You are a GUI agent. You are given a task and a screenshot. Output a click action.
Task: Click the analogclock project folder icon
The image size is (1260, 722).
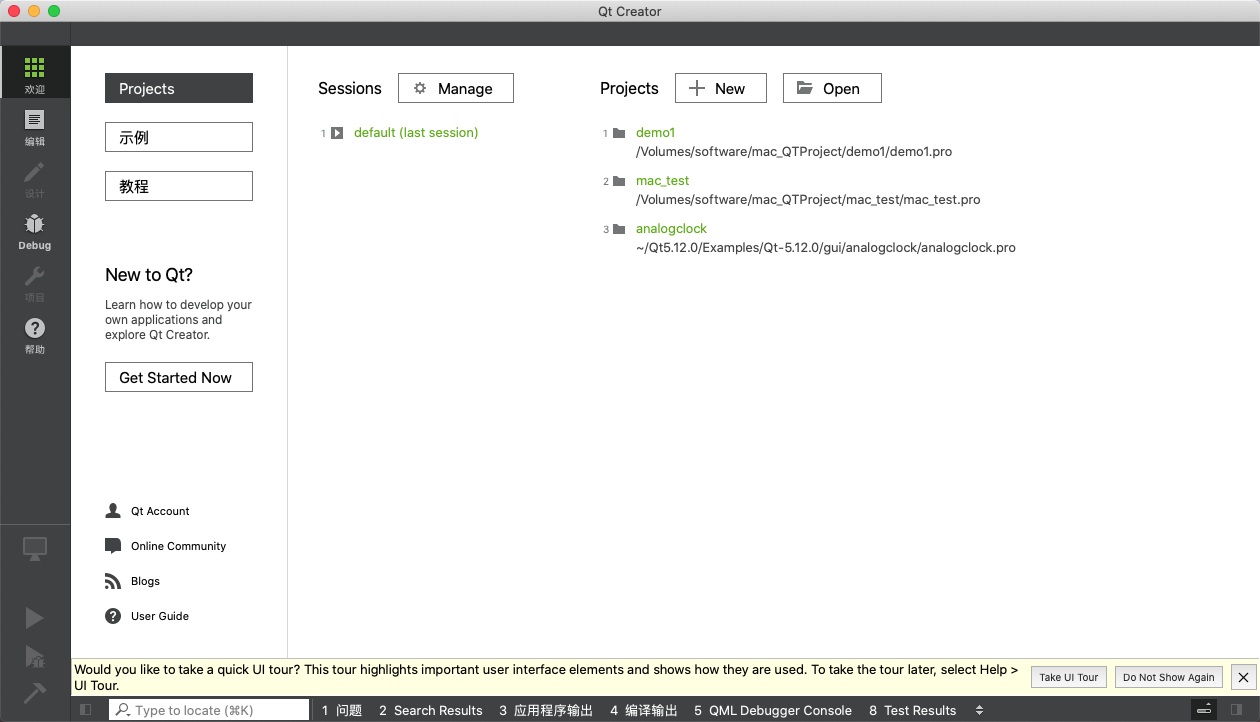(x=619, y=229)
